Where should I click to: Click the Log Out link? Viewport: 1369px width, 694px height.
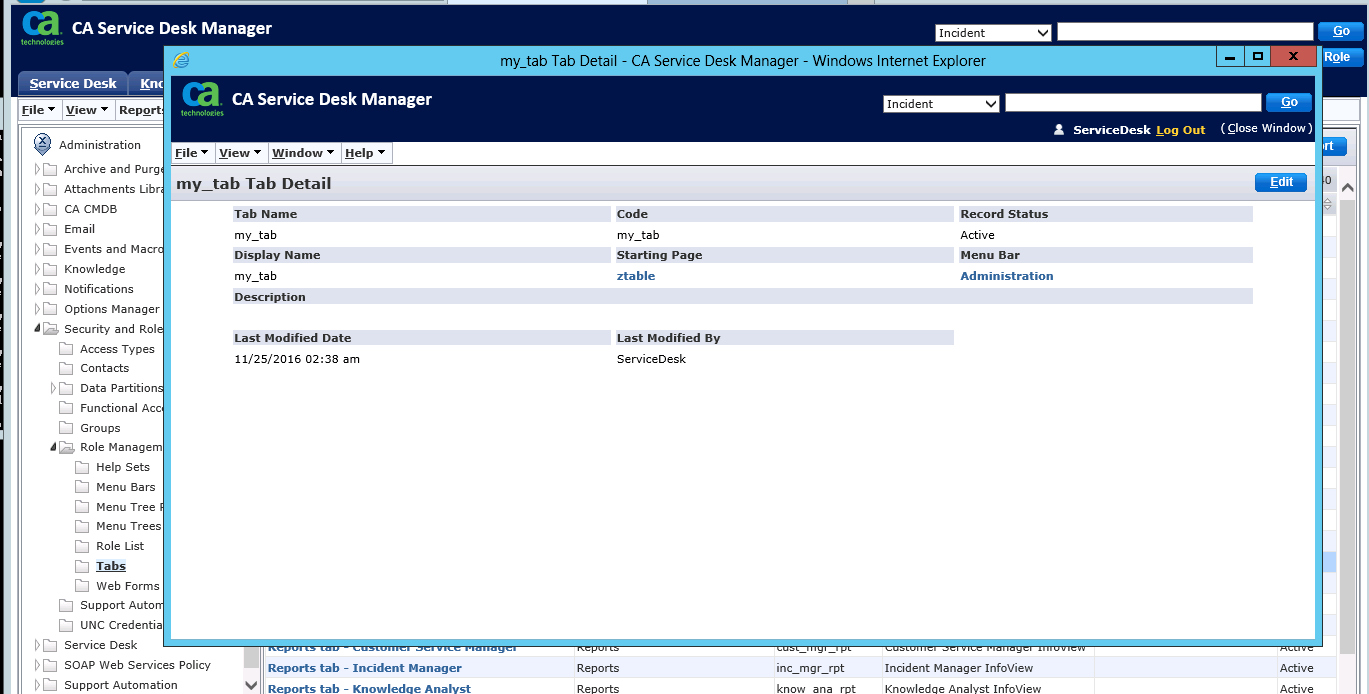point(1180,130)
